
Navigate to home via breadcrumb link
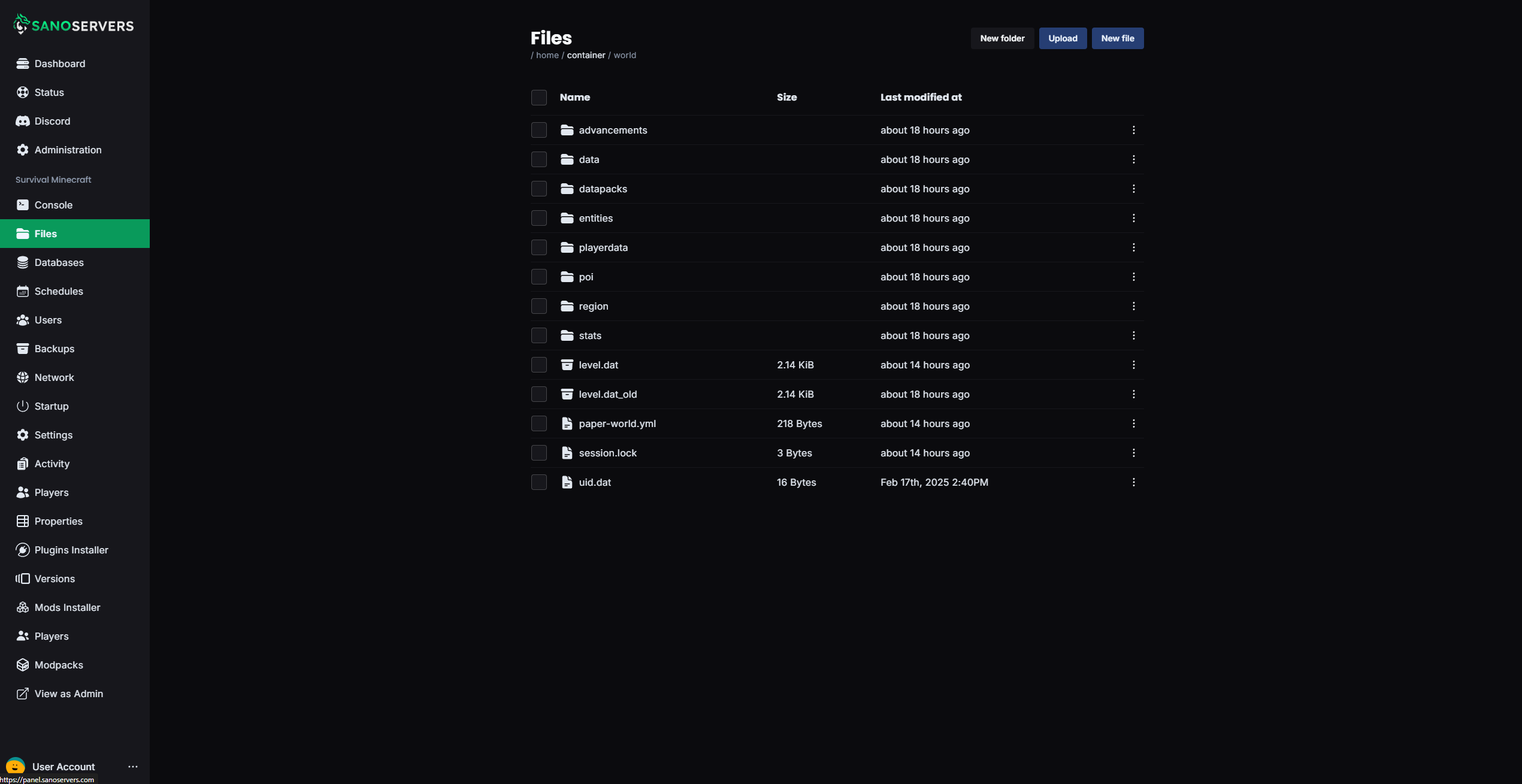click(x=547, y=55)
